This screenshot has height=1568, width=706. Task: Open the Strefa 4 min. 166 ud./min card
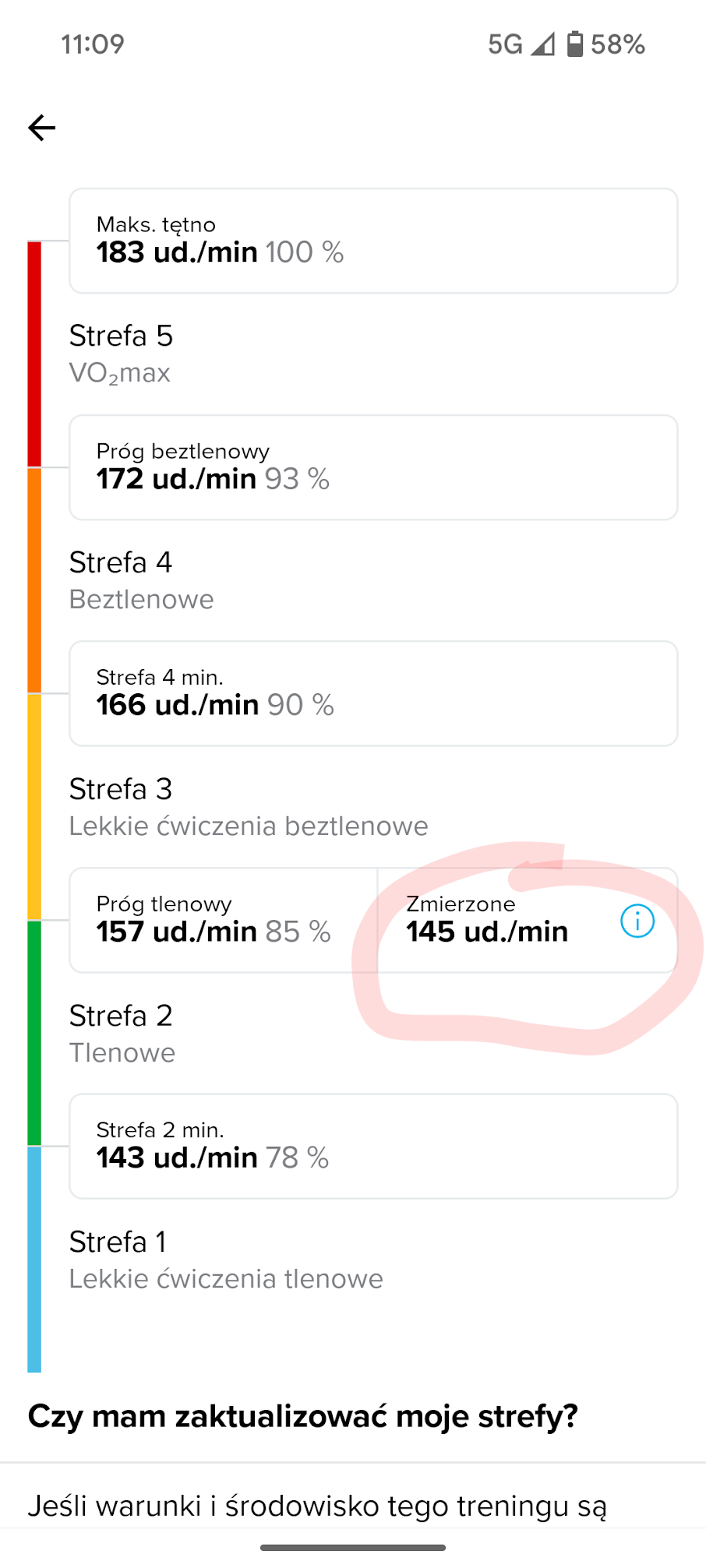(x=373, y=693)
